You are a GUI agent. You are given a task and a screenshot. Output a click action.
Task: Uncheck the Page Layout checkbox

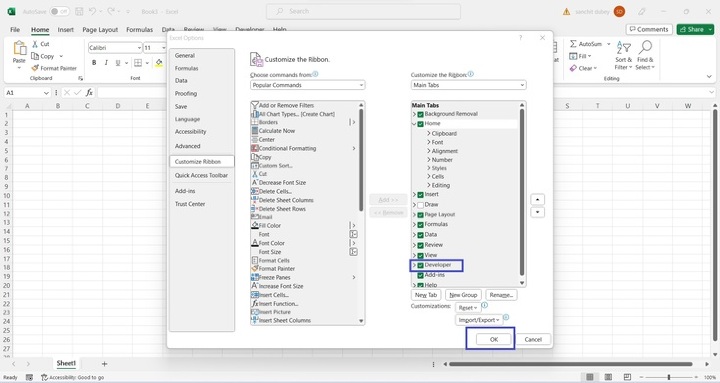click(x=420, y=215)
